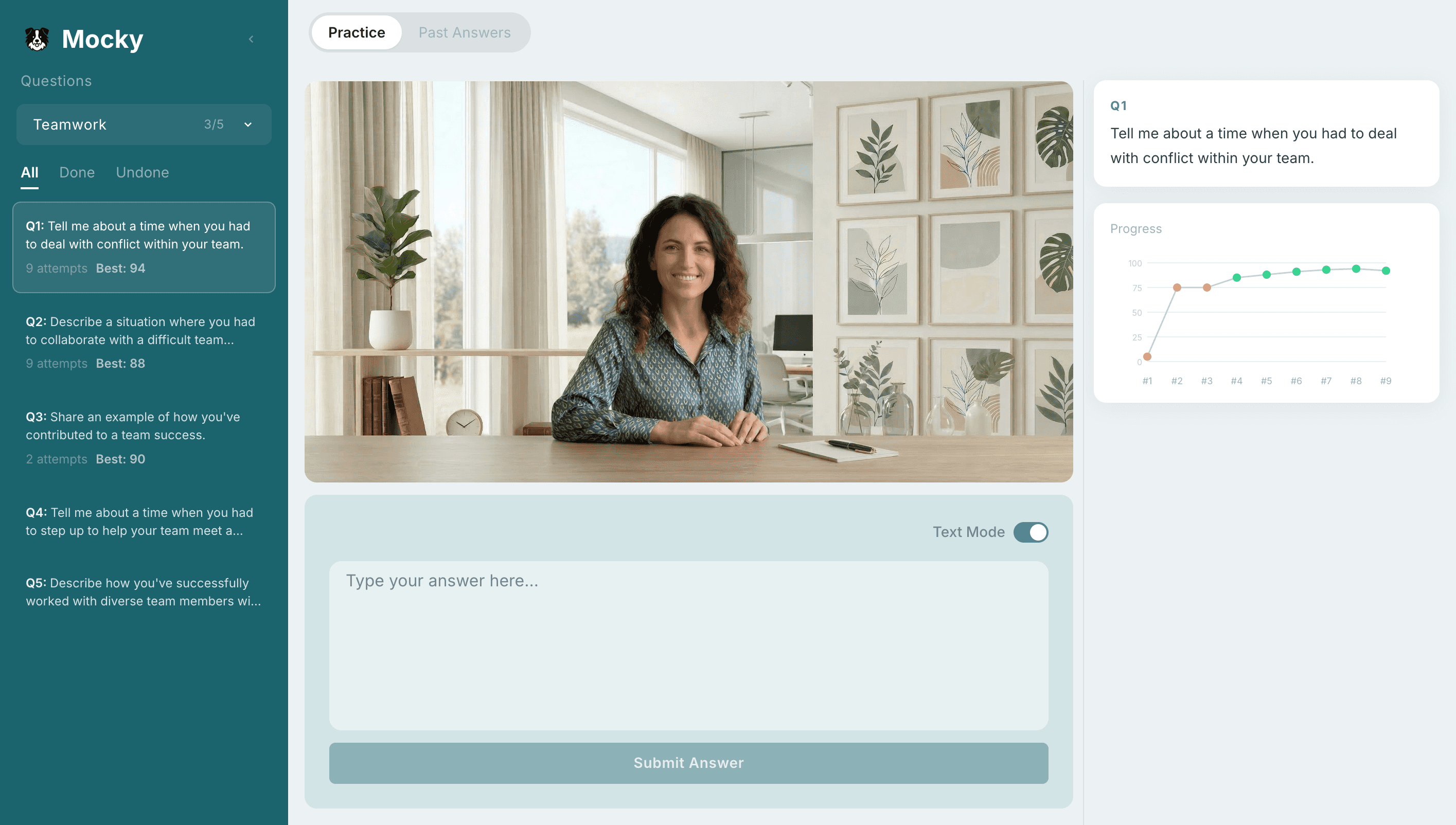
Task: Select Q4 about stepping up for team
Action: point(144,522)
